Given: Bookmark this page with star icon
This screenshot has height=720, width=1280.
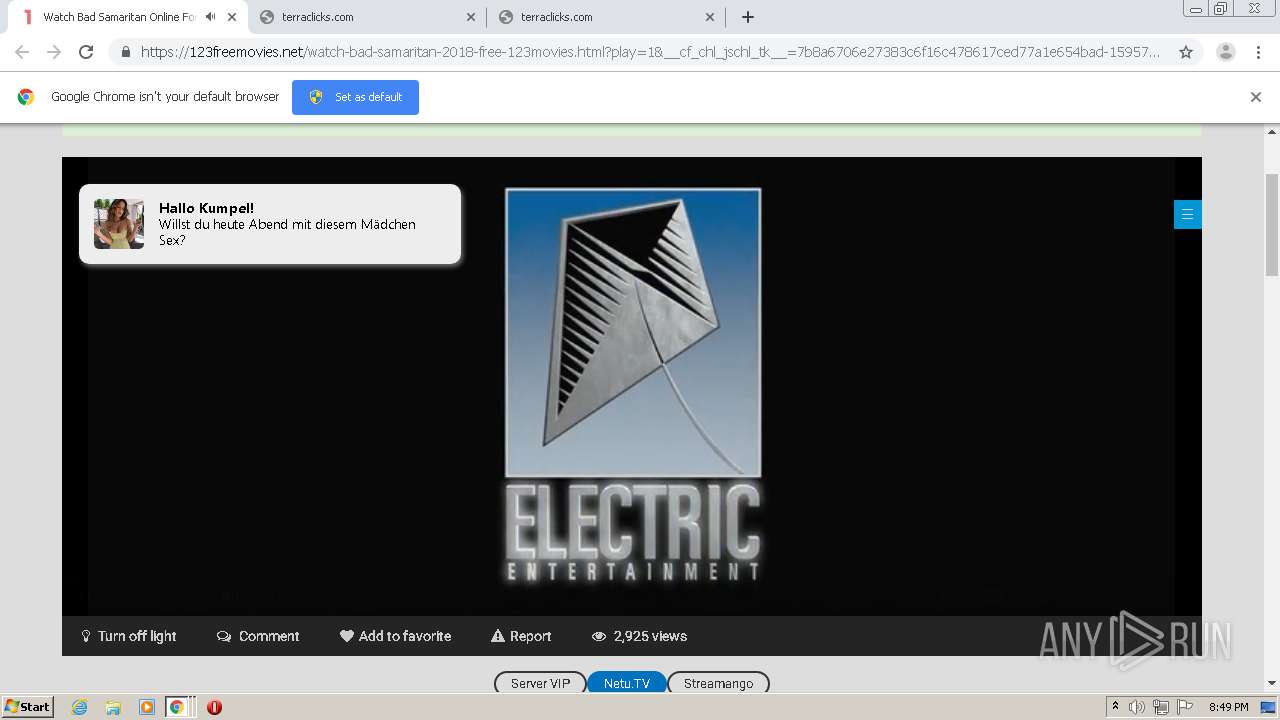Looking at the screenshot, I should click(1186, 52).
